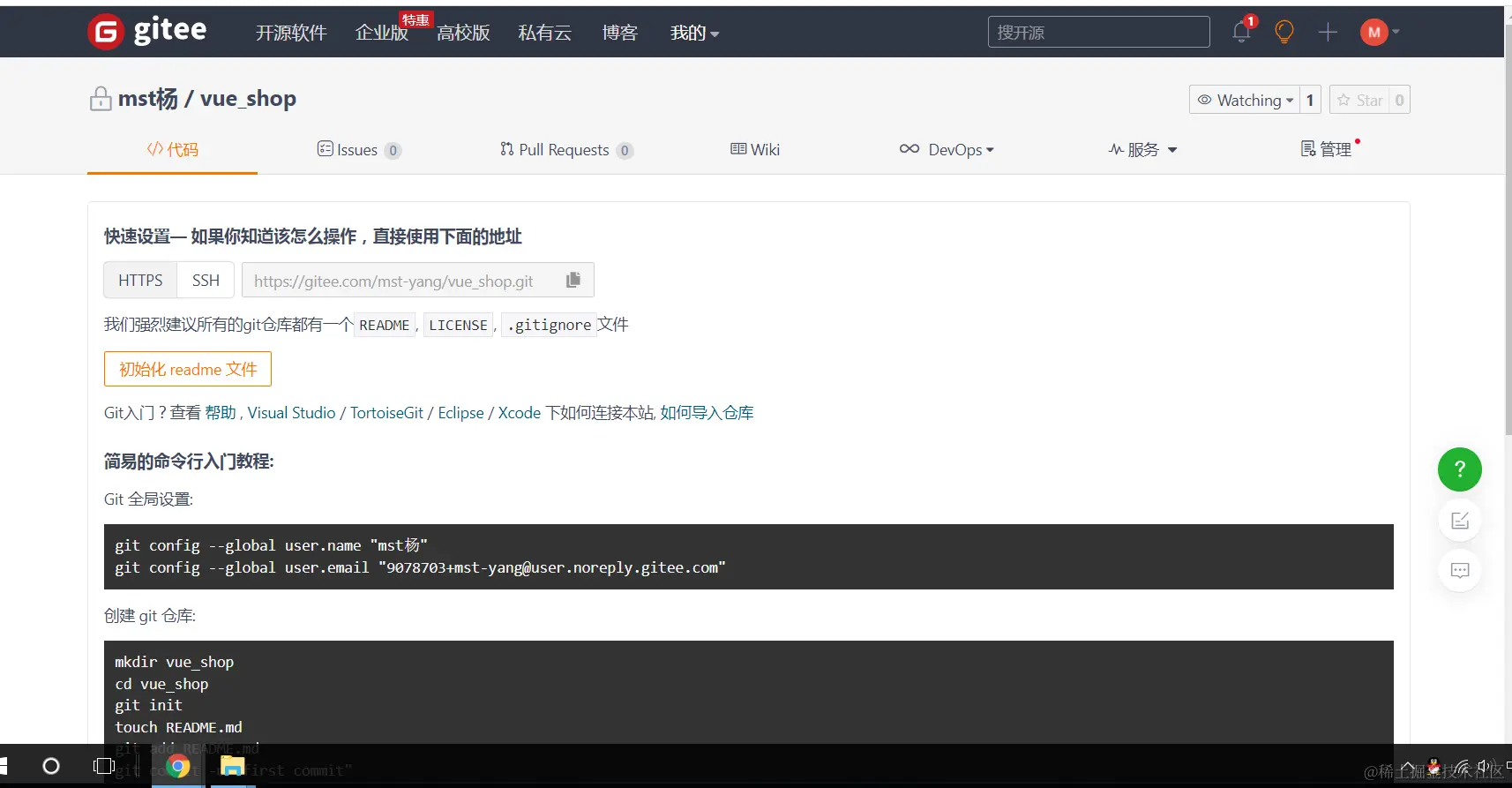Open the 如何导入仓库 link
The width and height of the screenshot is (1512, 788).
[x=707, y=412]
